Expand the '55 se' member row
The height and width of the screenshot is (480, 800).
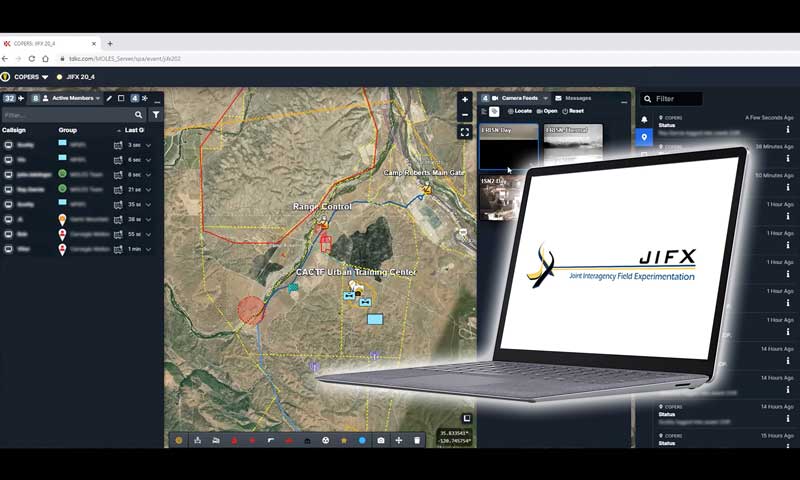[148, 234]
